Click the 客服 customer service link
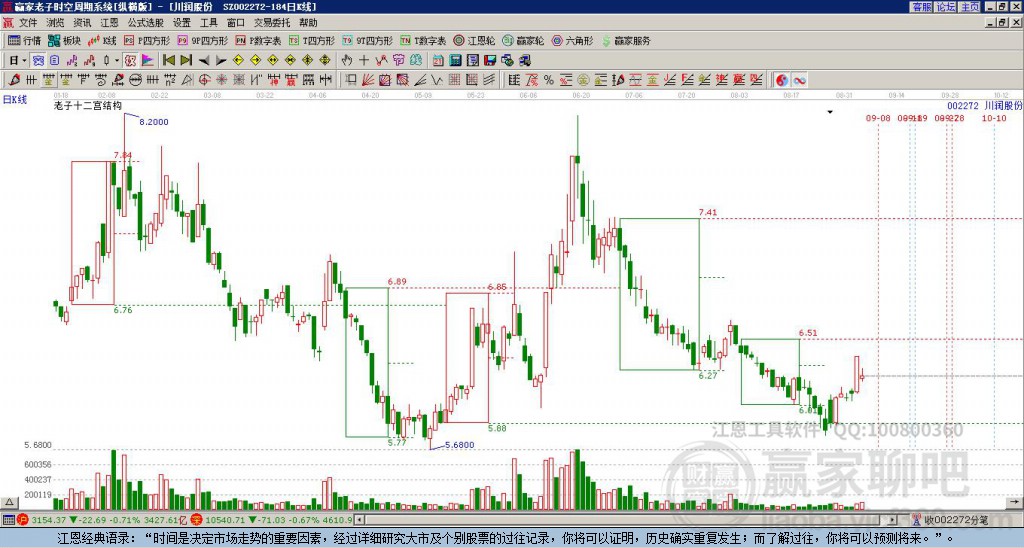 tap(921, 7)
